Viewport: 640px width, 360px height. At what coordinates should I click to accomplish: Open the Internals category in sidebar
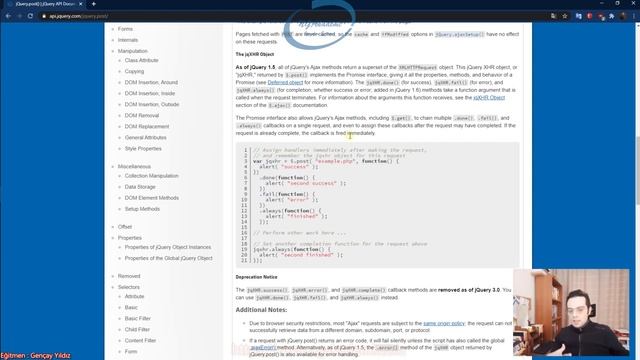(x=128, y=40)
